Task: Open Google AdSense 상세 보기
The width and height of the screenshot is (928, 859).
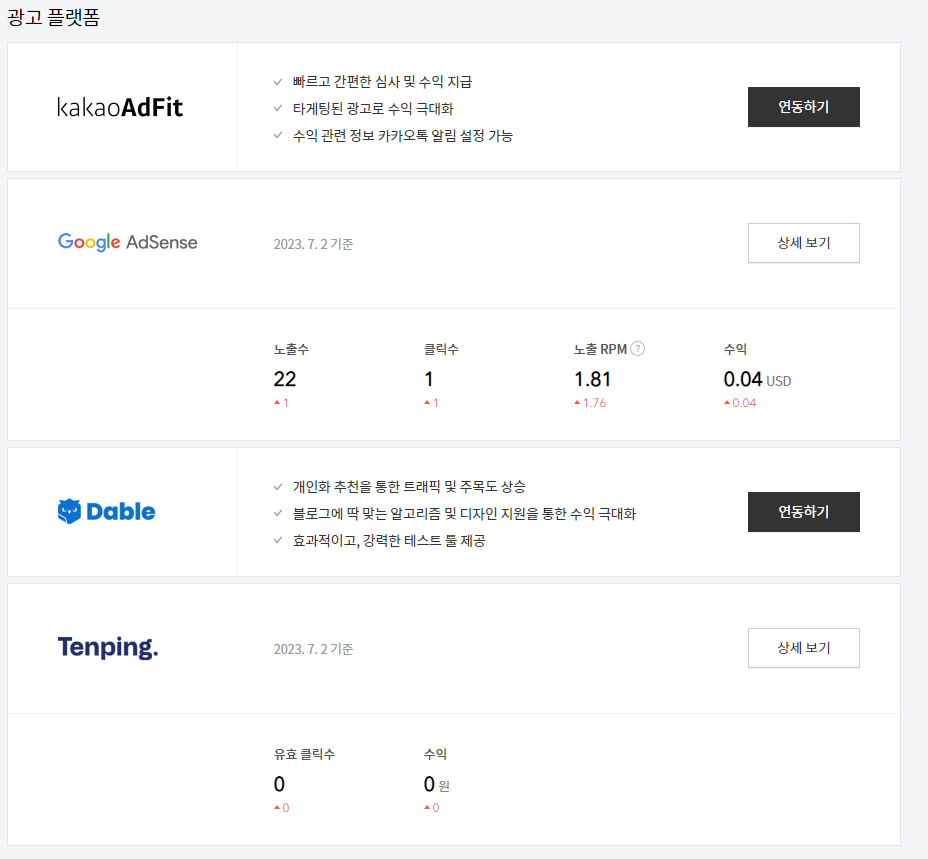Action: (803, 243)
